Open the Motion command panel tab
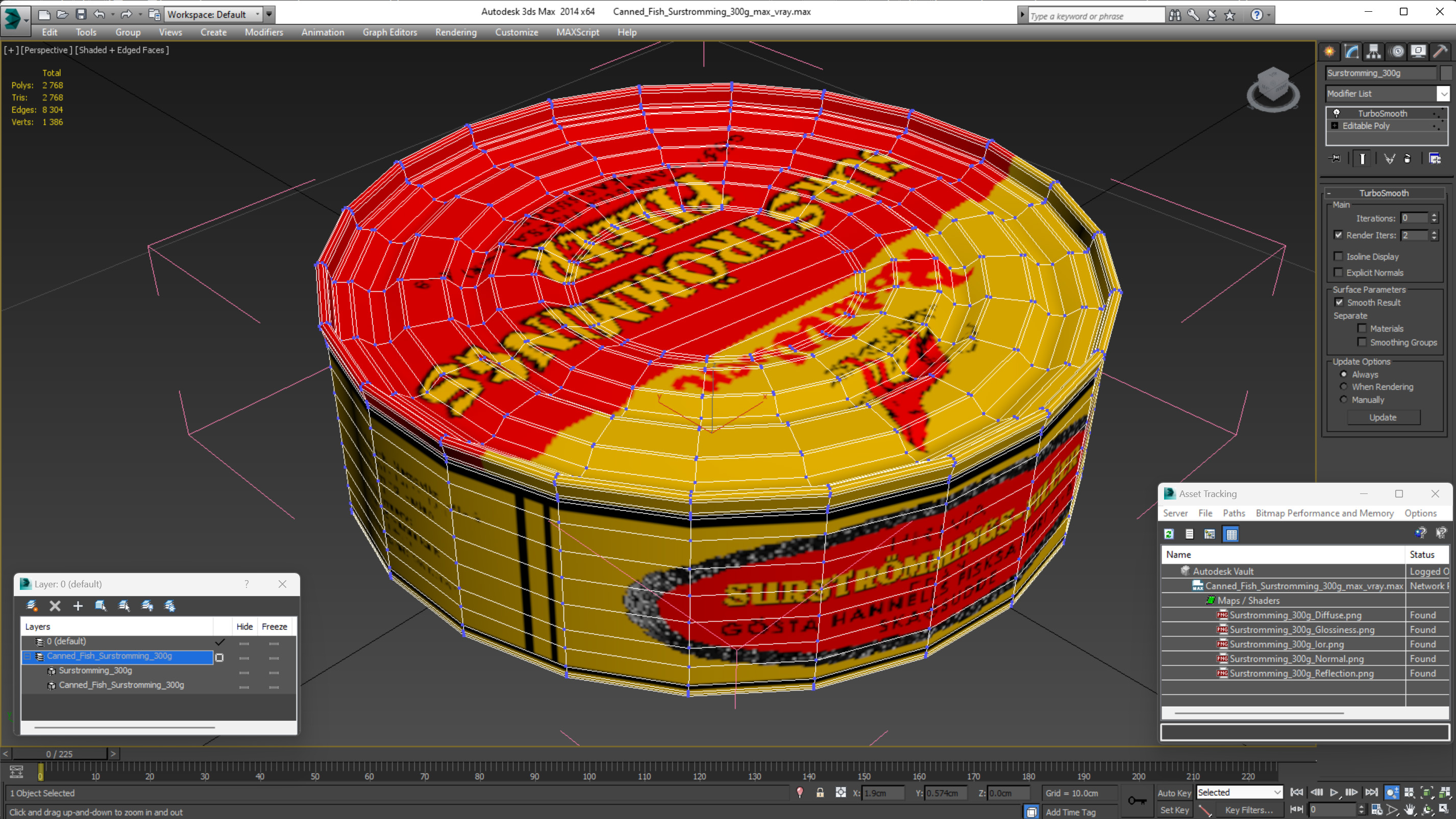1456x819 pixels. [x=1397, y=52]
